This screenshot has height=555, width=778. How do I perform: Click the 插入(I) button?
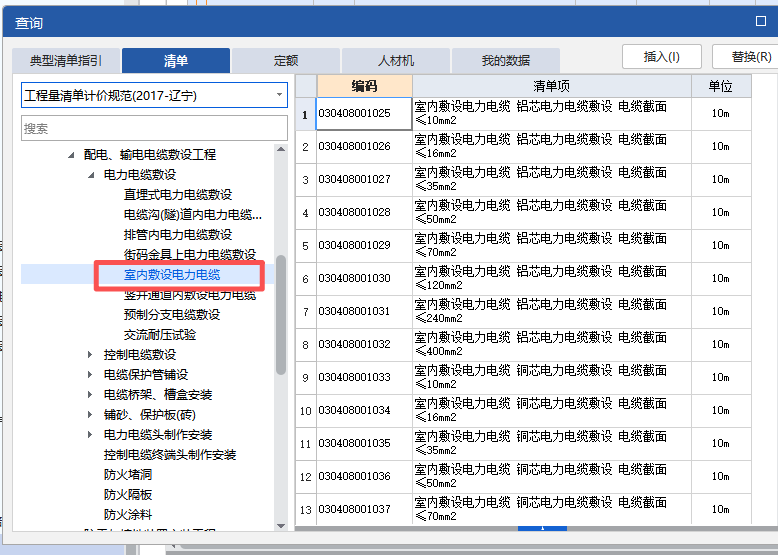click(x=661, y=57)
